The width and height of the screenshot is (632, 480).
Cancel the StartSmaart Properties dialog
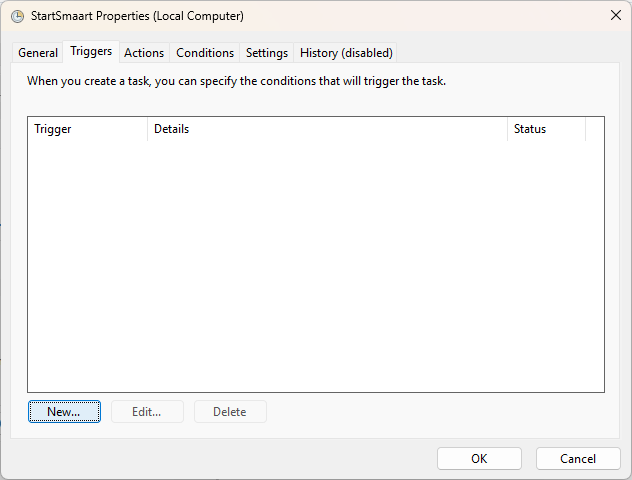(x=578, y=459)
